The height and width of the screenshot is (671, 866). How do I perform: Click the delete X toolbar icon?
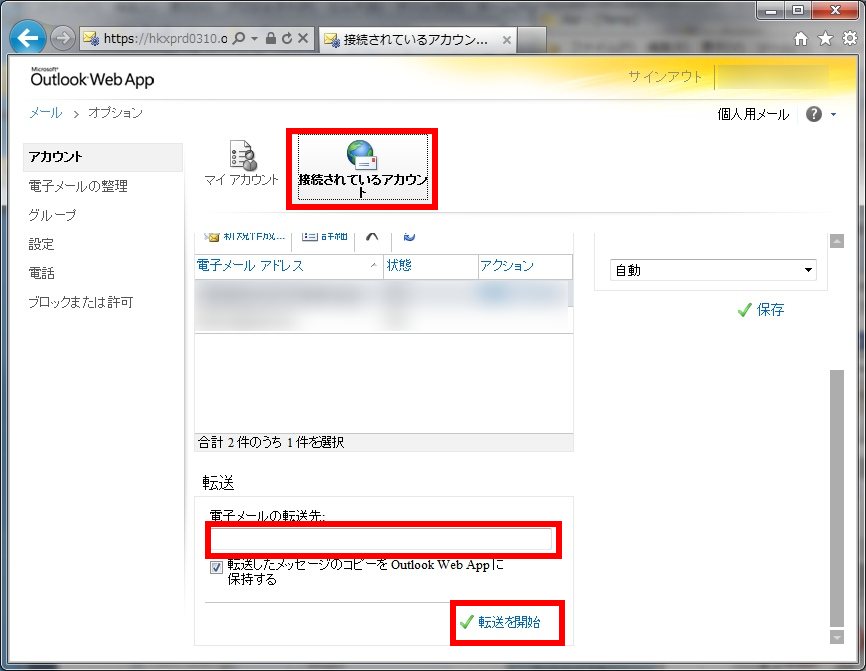pos(372,237)
